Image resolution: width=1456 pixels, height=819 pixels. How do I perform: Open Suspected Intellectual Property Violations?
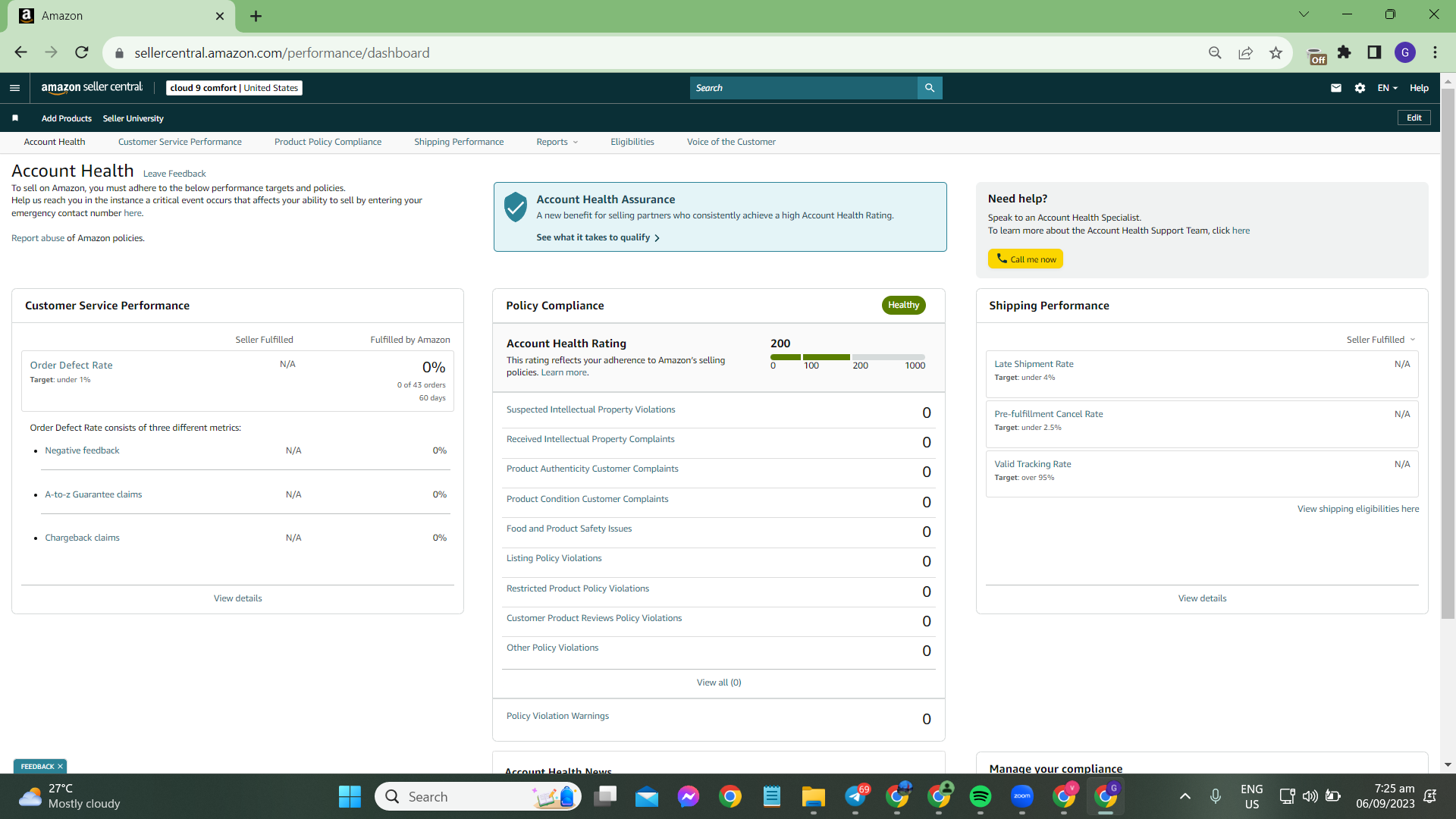(x=591, y=409)
